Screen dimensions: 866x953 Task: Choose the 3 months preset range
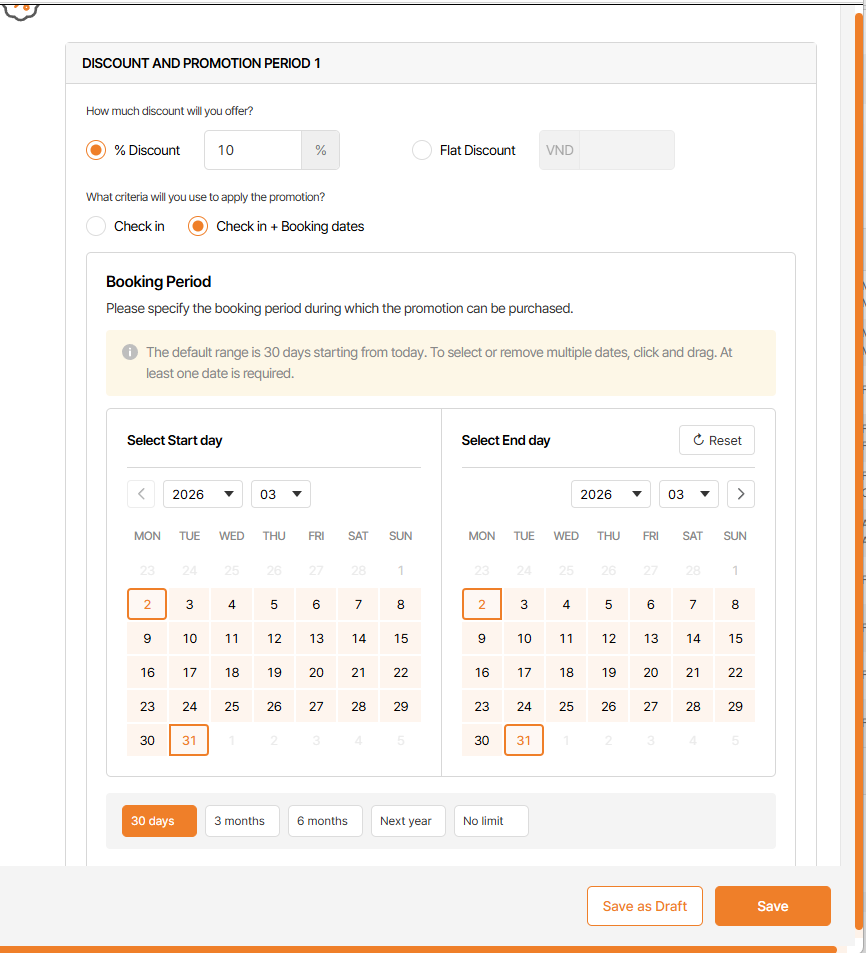tap(242, 821)
